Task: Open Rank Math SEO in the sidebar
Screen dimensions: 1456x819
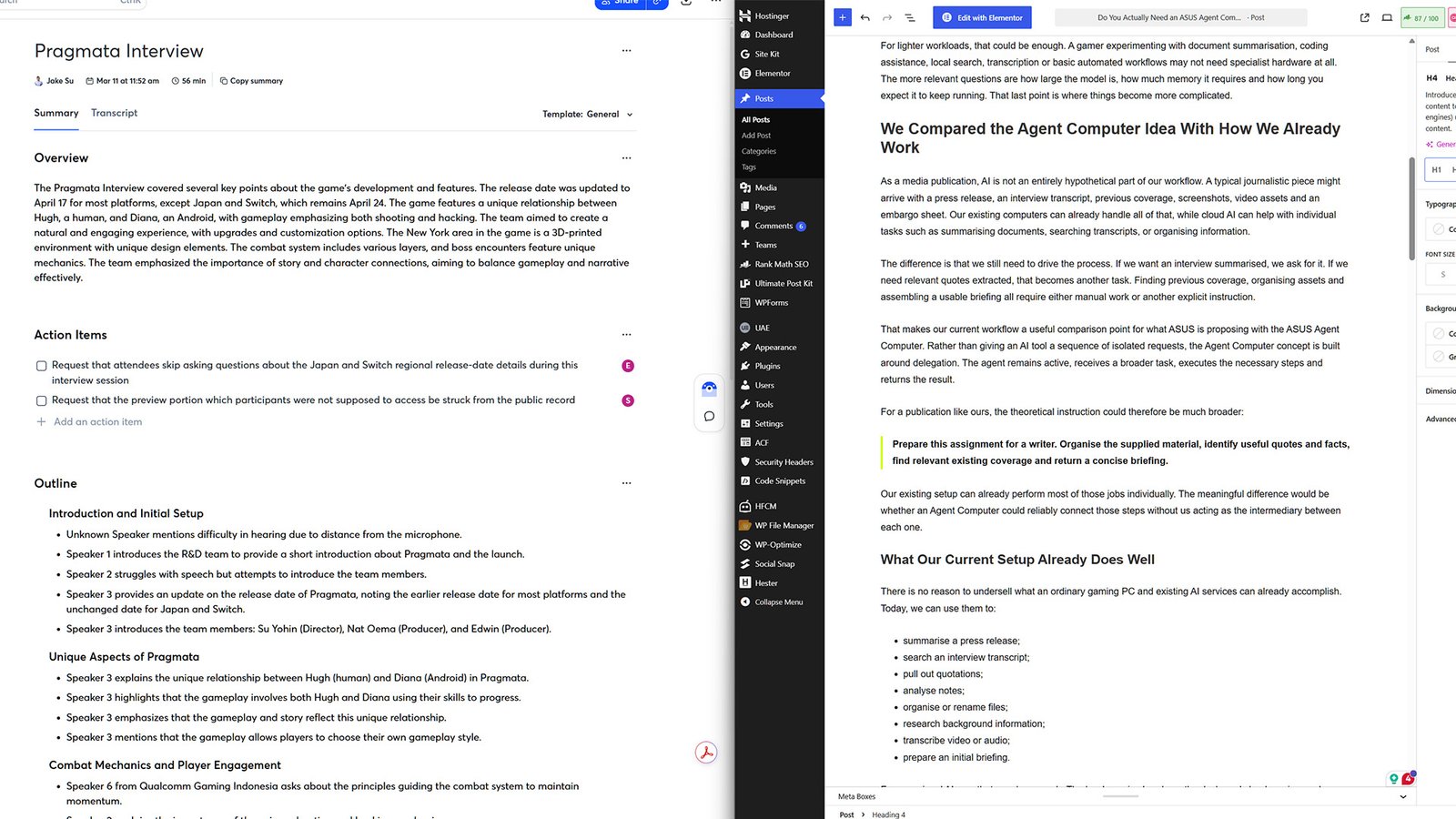Action: point(779,264)
